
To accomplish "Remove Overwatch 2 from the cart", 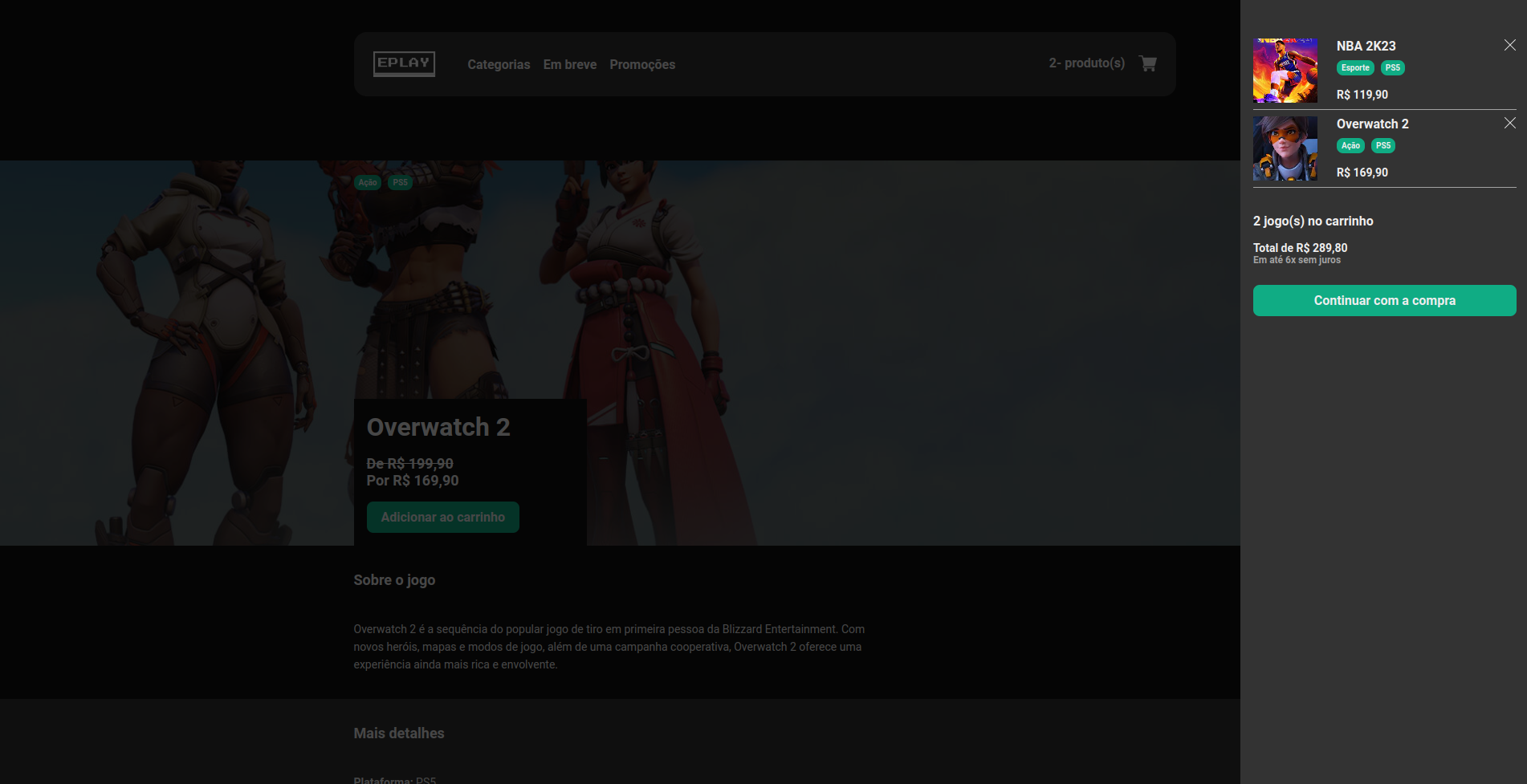I will coord(1509,124).
